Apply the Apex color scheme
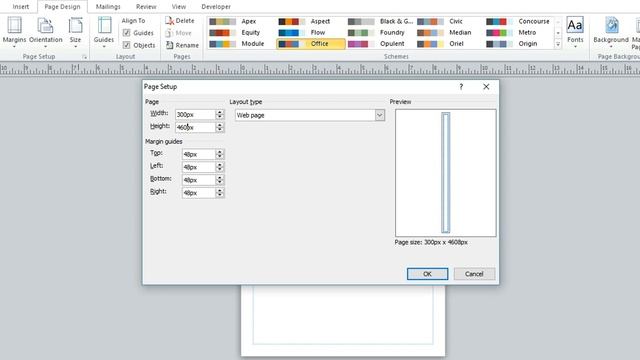The width and height of the screenshot is (640, 360). [233, 21]
